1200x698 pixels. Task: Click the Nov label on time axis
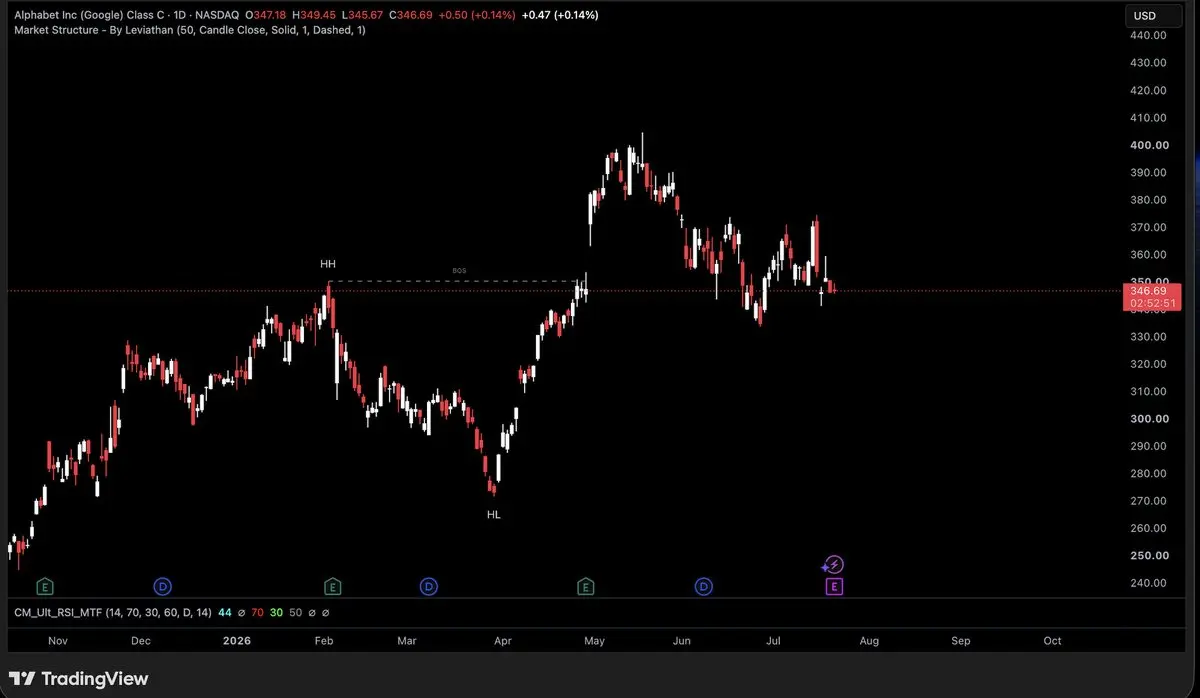click(57, 640)
